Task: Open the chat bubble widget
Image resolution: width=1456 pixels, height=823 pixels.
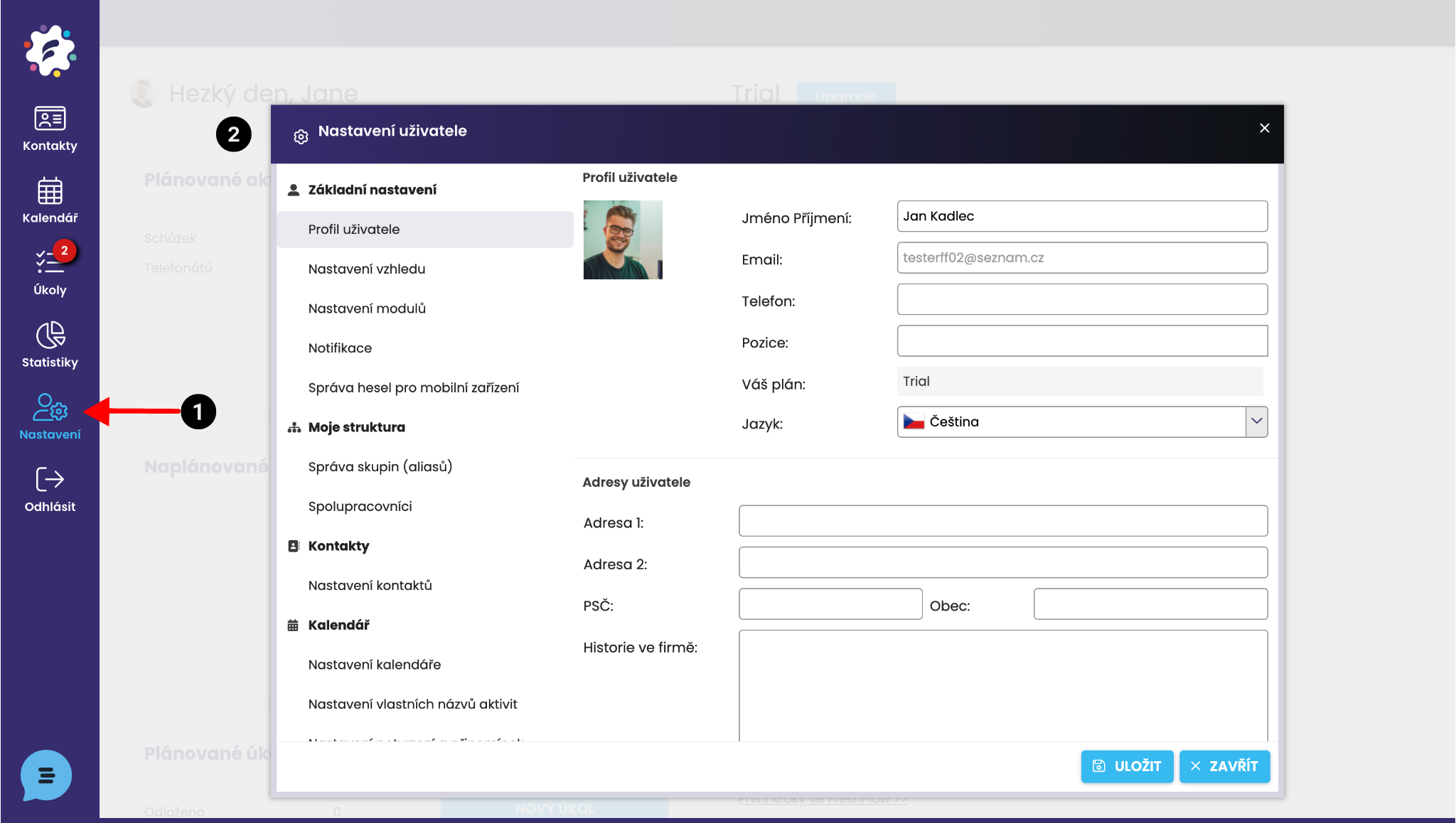Action: pos(46,775)
